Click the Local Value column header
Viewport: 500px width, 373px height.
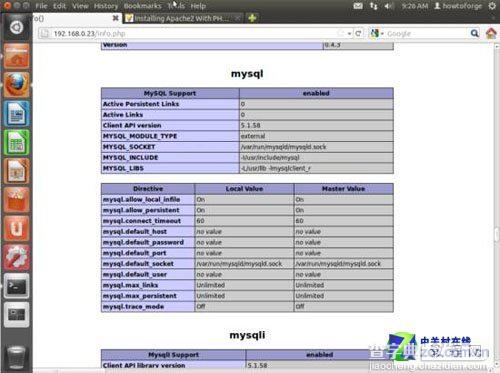244,189
